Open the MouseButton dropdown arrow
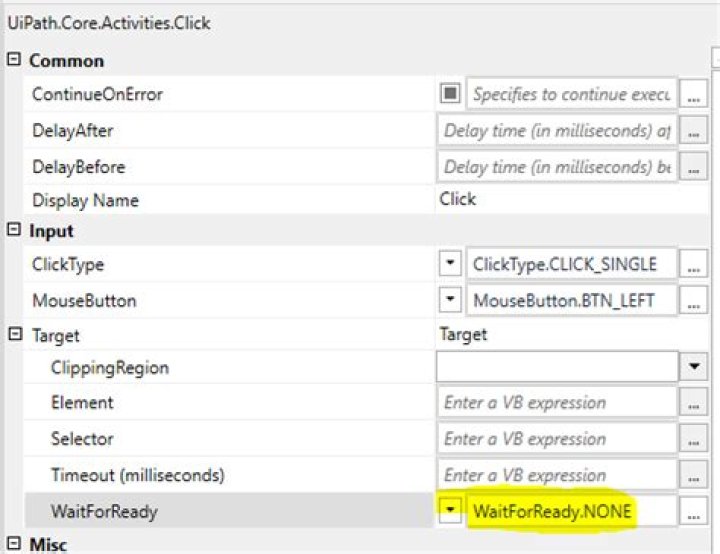Viewport: 720px width, 554px height. click(450, 300)
